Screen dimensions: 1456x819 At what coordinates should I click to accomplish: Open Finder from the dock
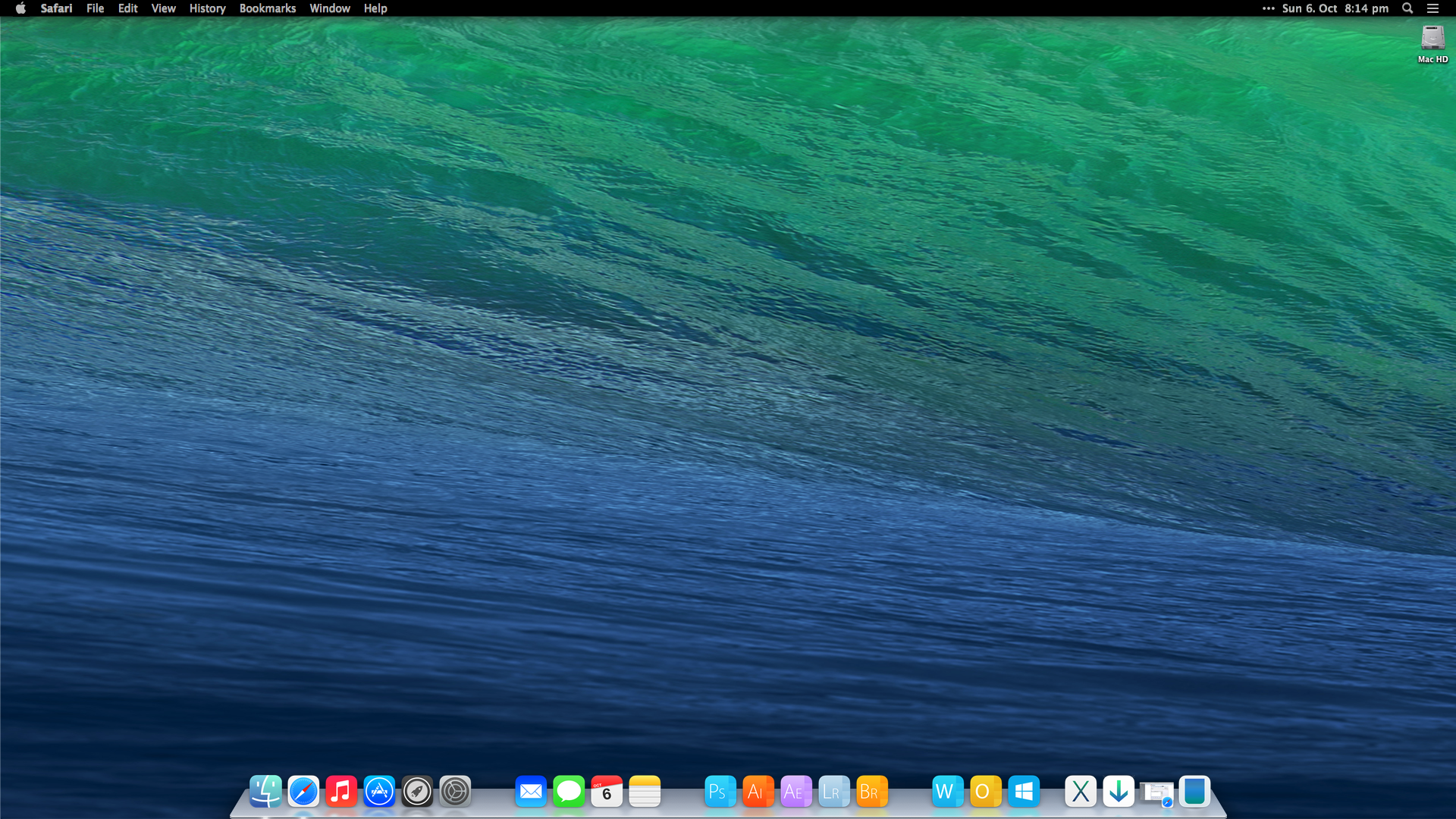pyautogui.click(x=265, y=792)
